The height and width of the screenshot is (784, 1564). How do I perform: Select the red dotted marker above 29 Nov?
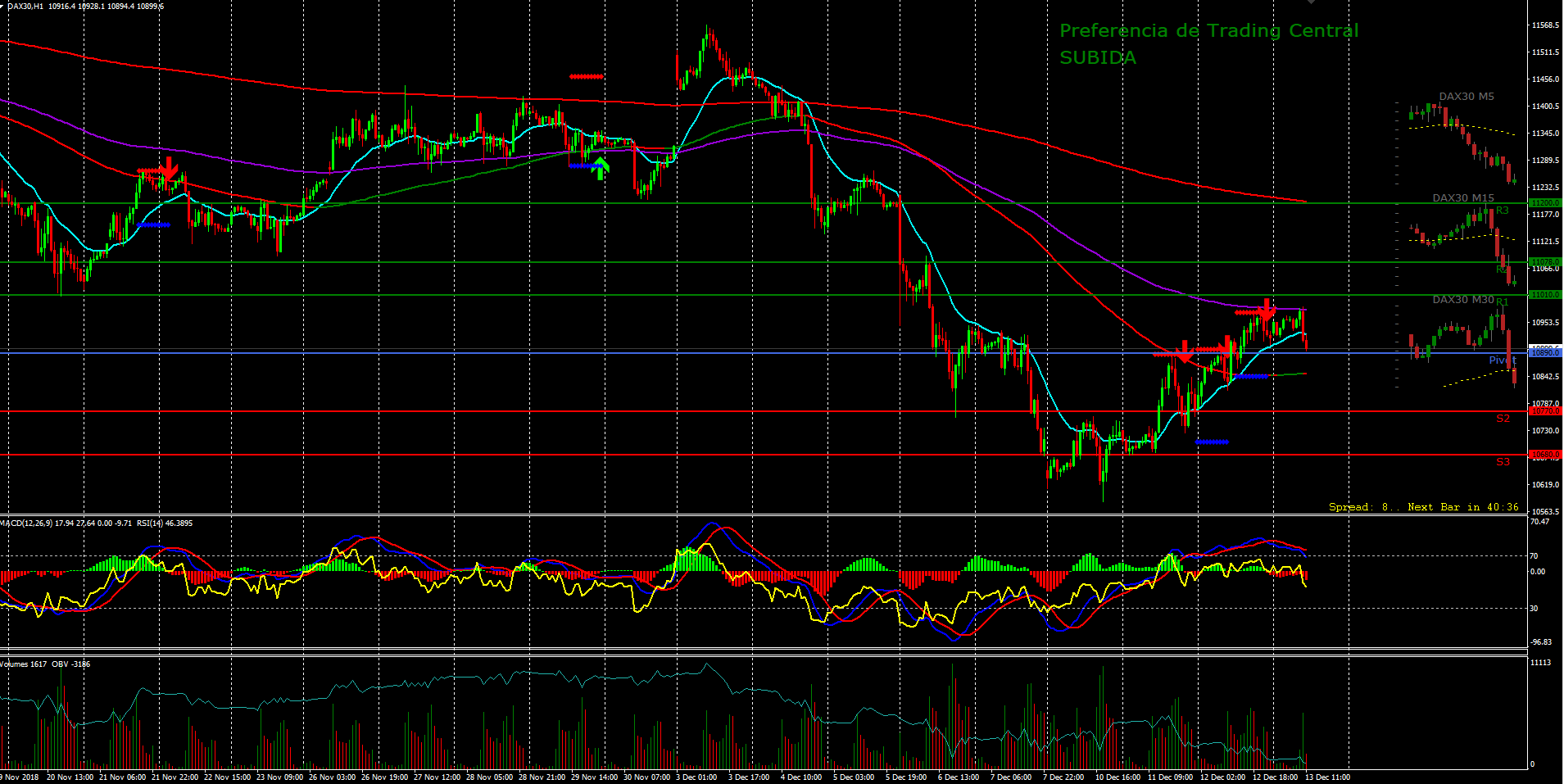[586, 76]
